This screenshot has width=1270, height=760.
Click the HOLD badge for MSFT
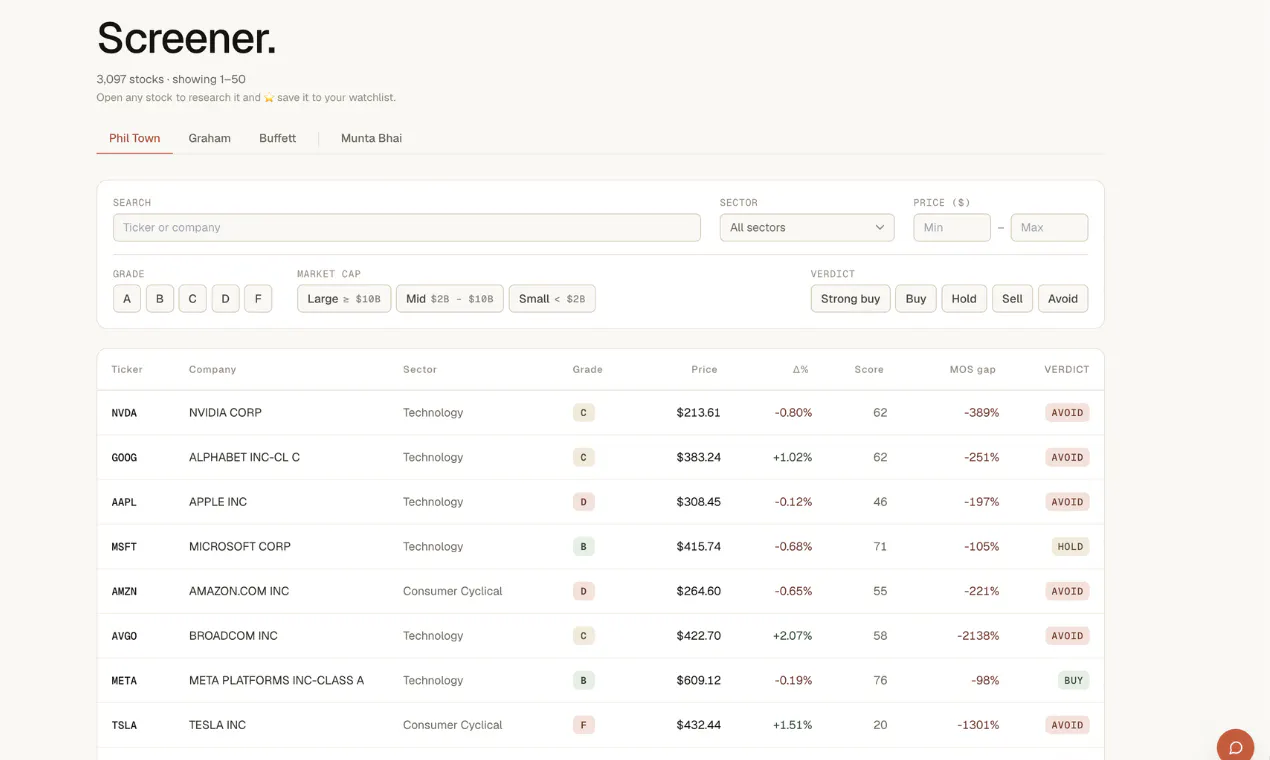[1070, 547]
